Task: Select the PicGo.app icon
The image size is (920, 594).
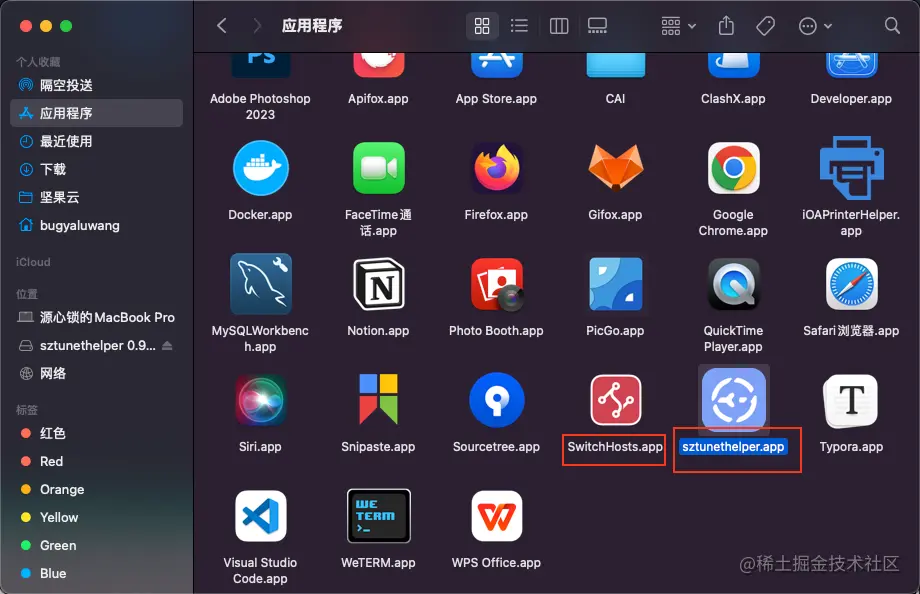Action: (615, 284)
